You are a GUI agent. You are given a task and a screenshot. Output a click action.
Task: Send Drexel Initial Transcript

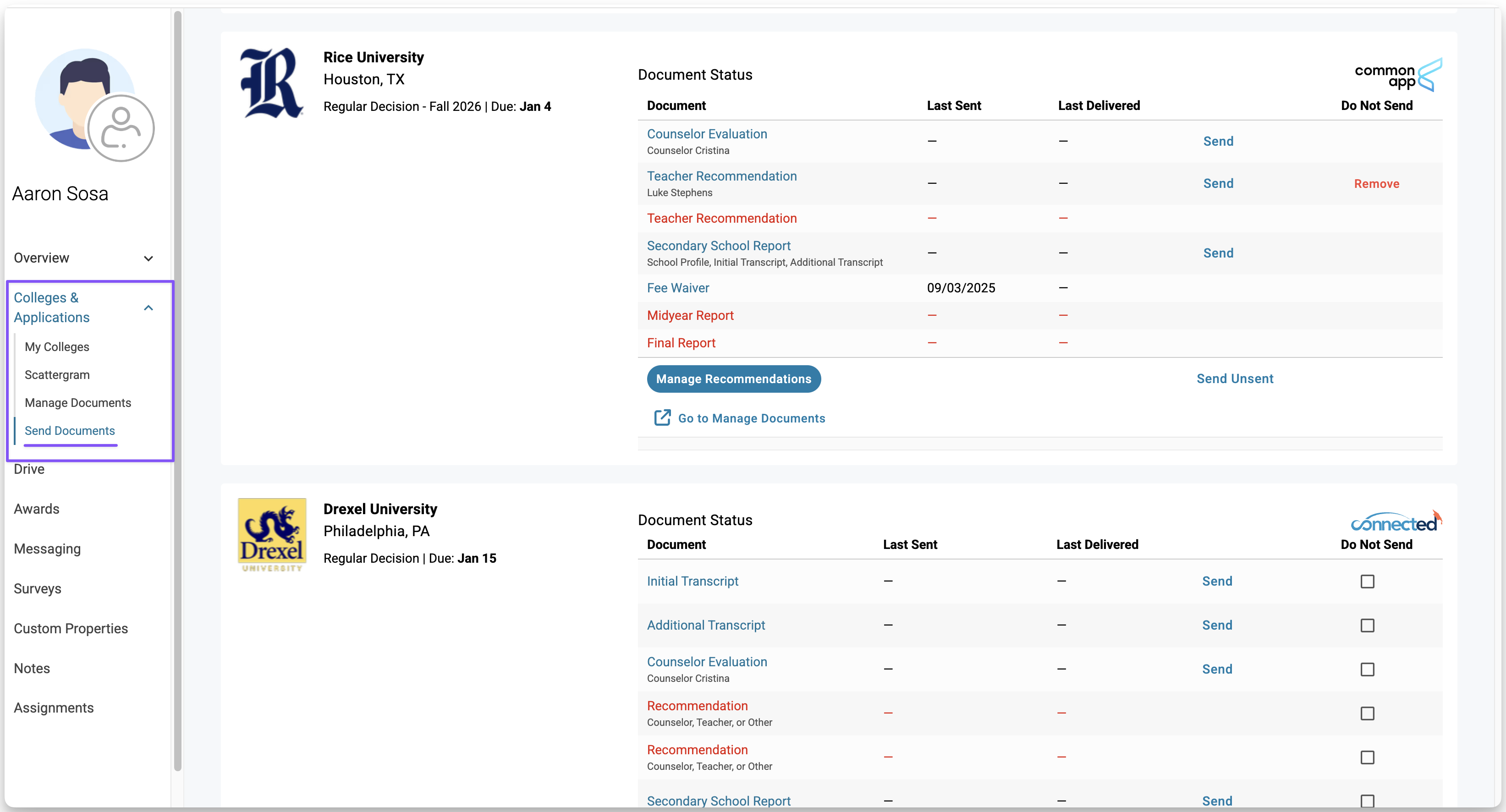point(1217,581)
